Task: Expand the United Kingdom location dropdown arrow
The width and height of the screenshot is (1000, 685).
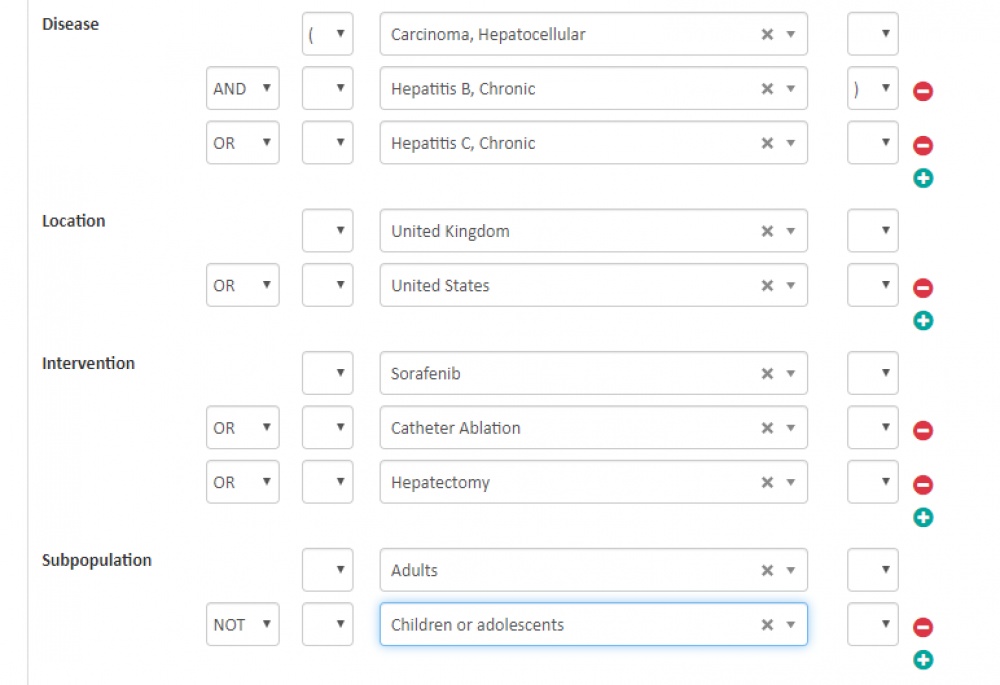Action: coord(791,231)
